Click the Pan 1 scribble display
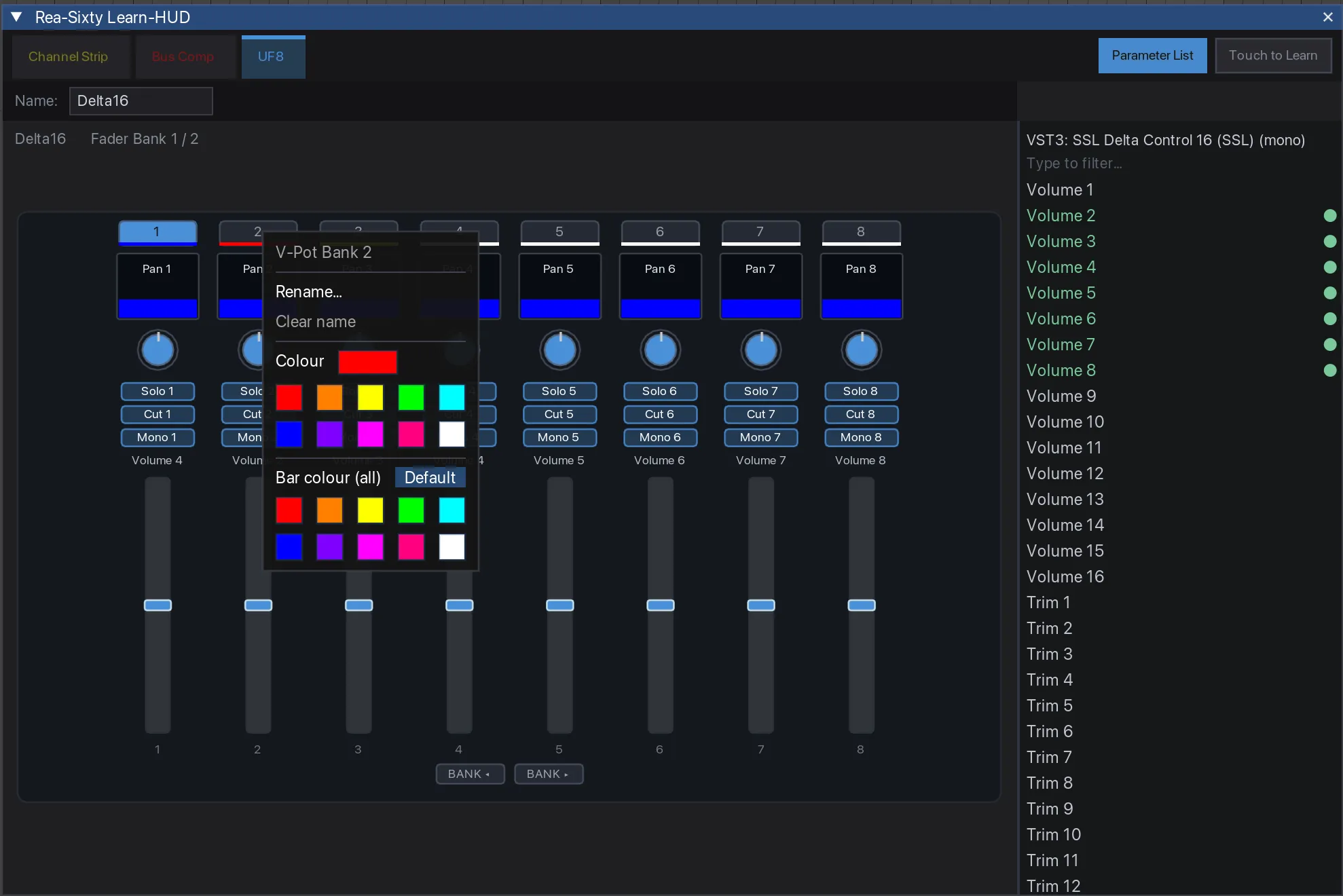The width and height of the screenshot is (1343, 896). click(x=158, y=286)
